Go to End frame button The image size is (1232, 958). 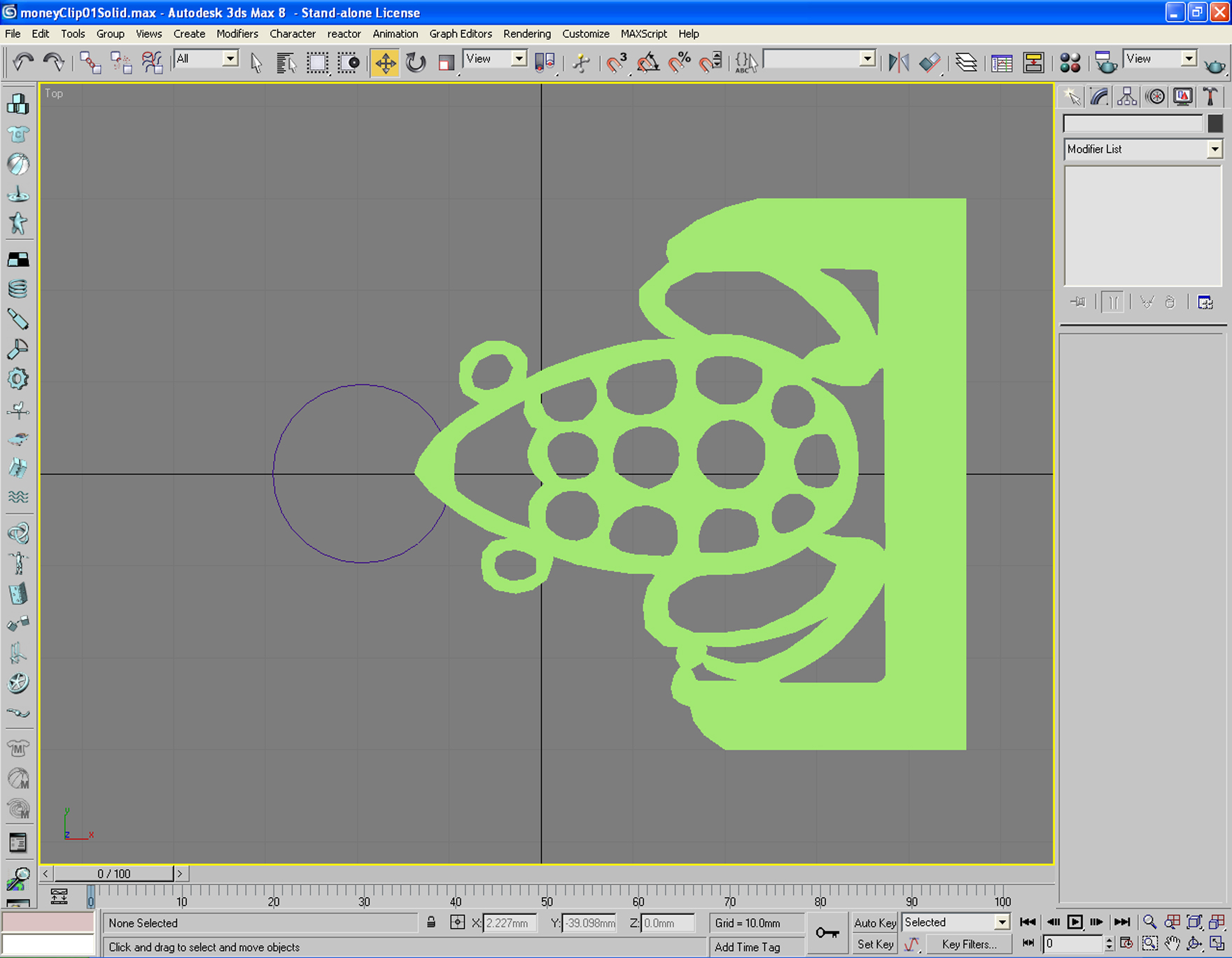pos(1122,922)
